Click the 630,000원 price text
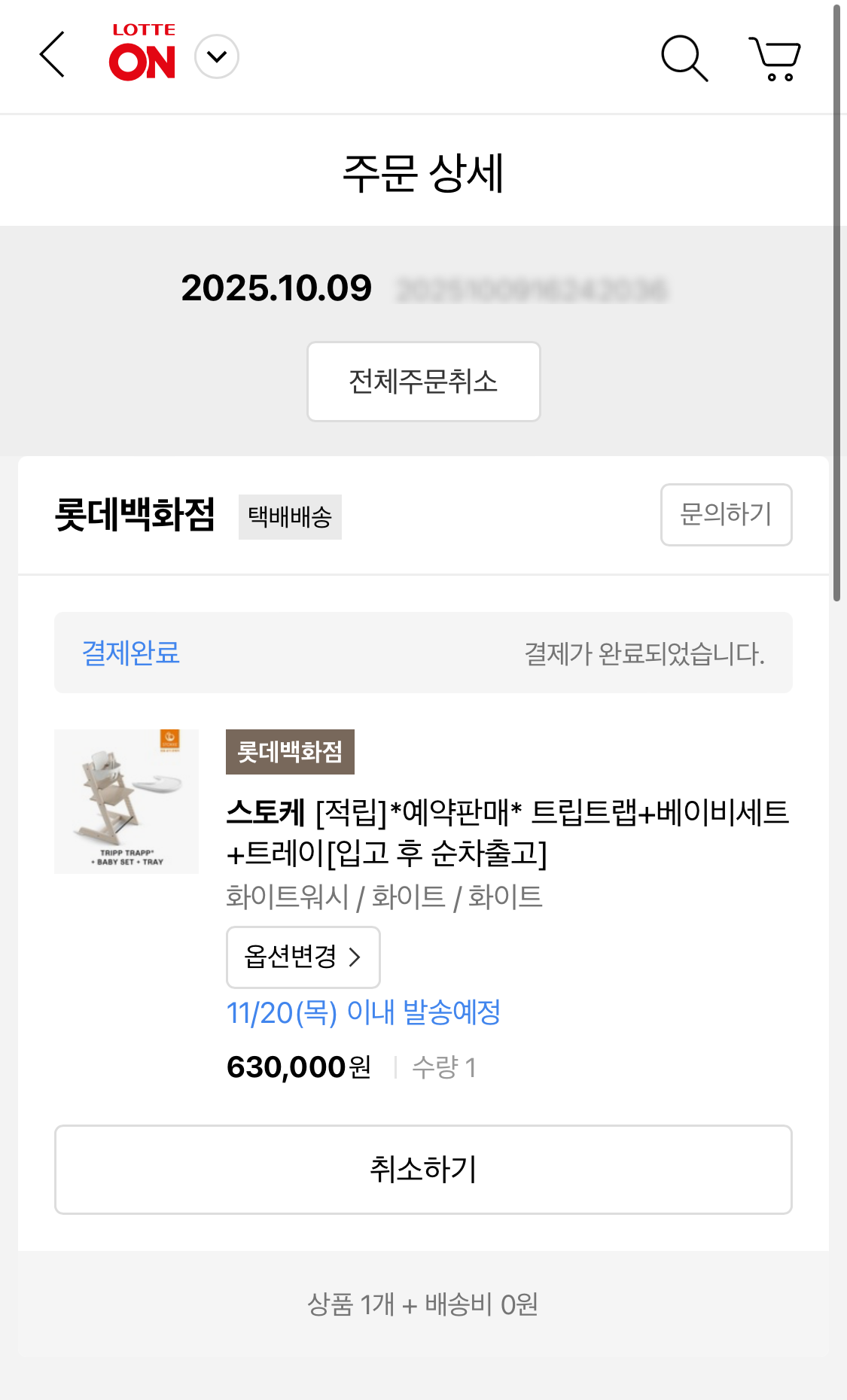The image size is (847, 1400). tap(299, 1067)
